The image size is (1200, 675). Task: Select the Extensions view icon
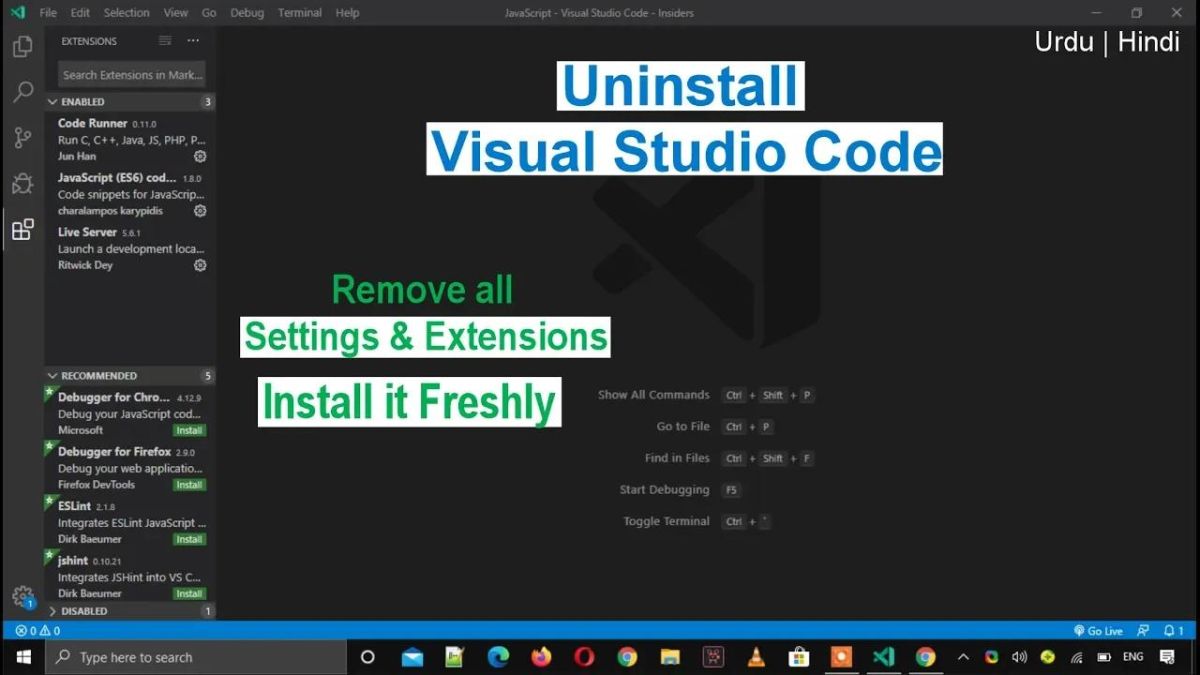(x=22, y=230)
